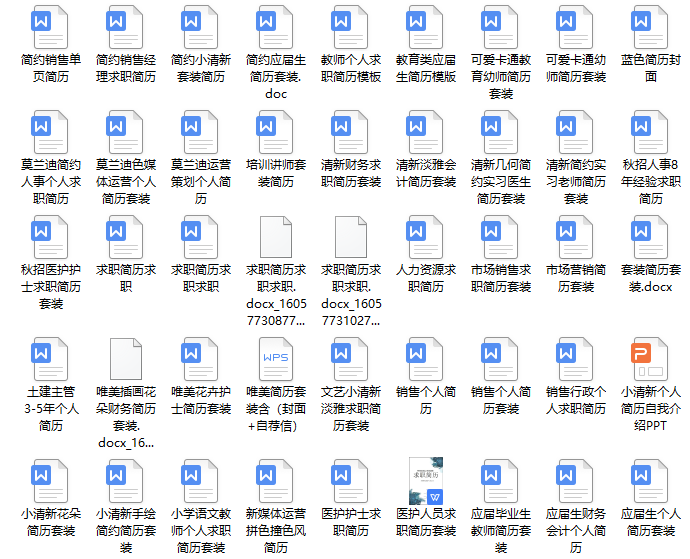Select the 套装简历套装.docx file icon
Viewport: 690px width, 559px height.
[650, 237]
